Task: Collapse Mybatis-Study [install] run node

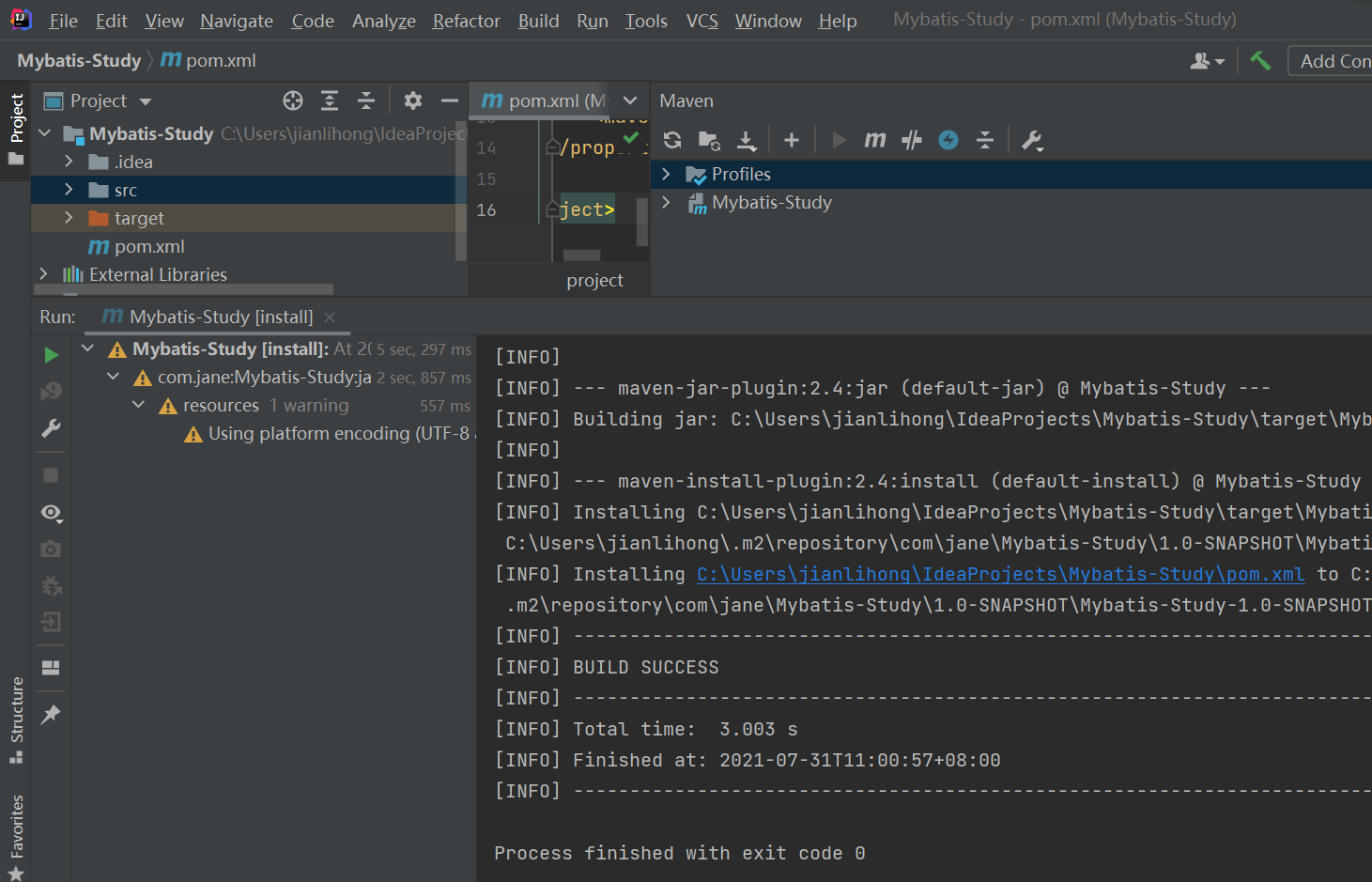Action: tap(88, 348)
